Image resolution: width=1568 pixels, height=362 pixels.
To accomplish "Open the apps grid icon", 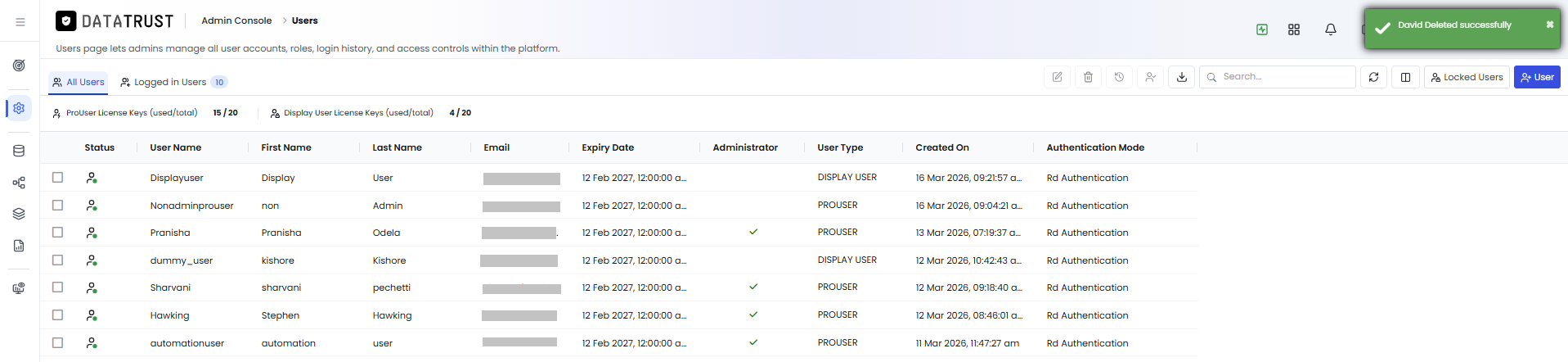I will 1294,29.
